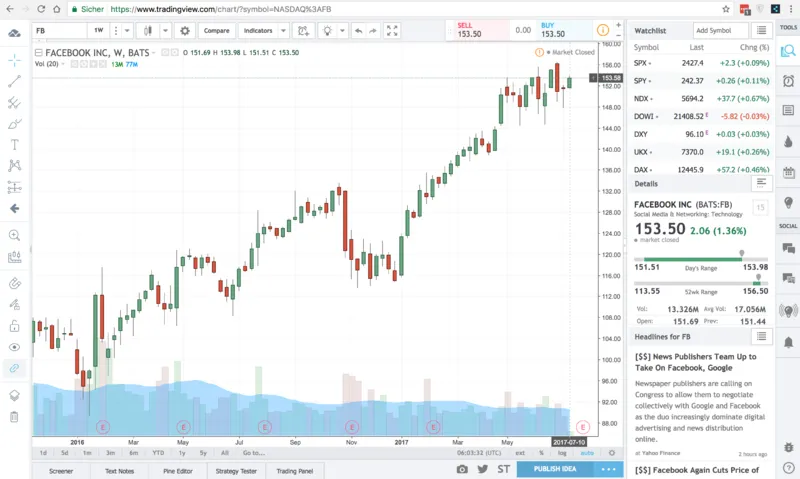
Task: Open the candlestick chart style button
Action: 148,31
